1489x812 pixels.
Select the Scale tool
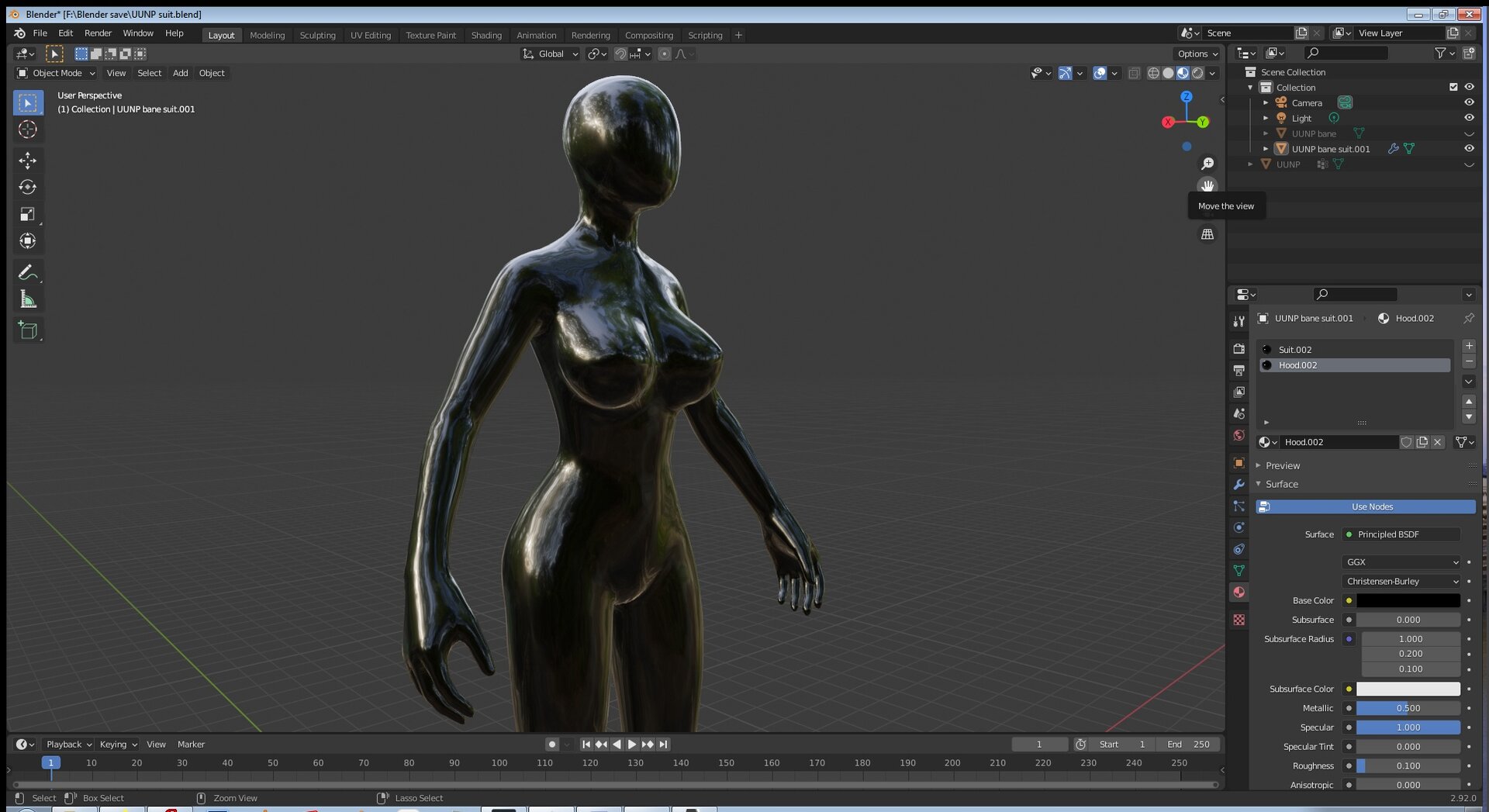click(x=28, y=214)
